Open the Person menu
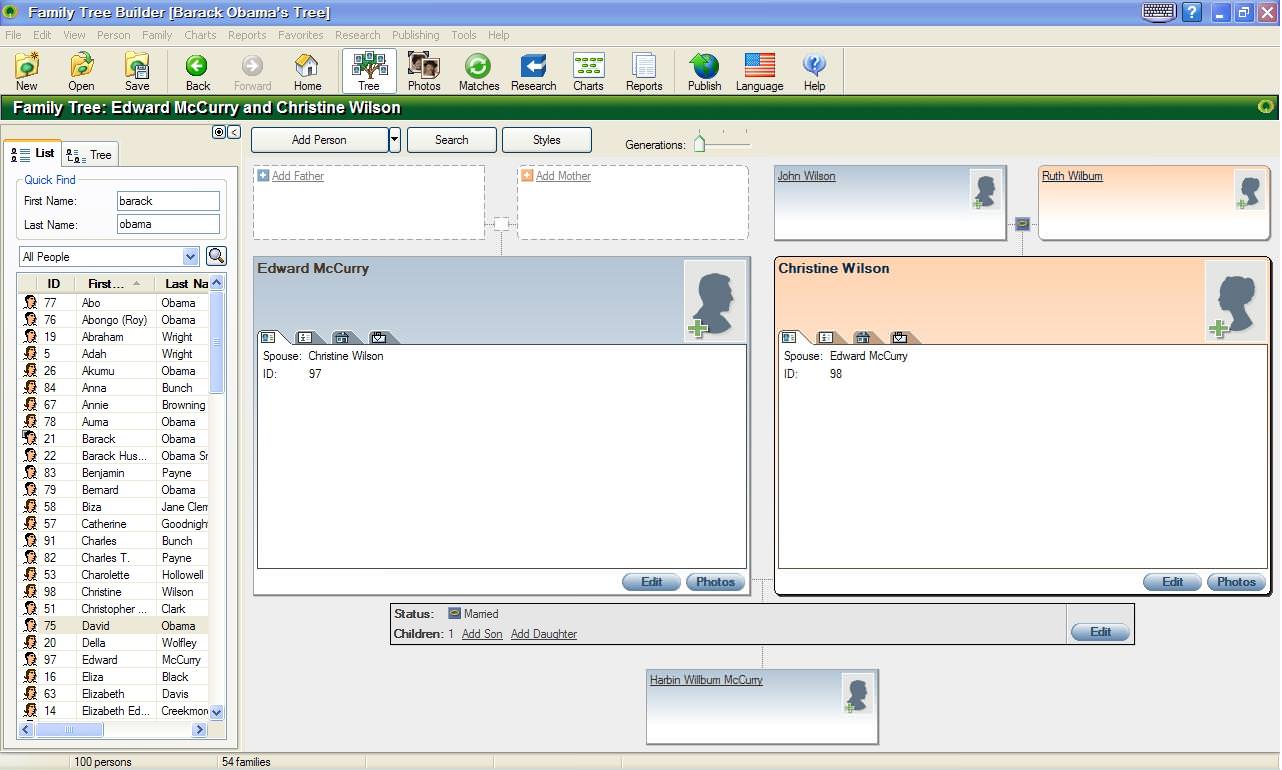This screenshot has height=770, width=1282. [x=114, y=35]
